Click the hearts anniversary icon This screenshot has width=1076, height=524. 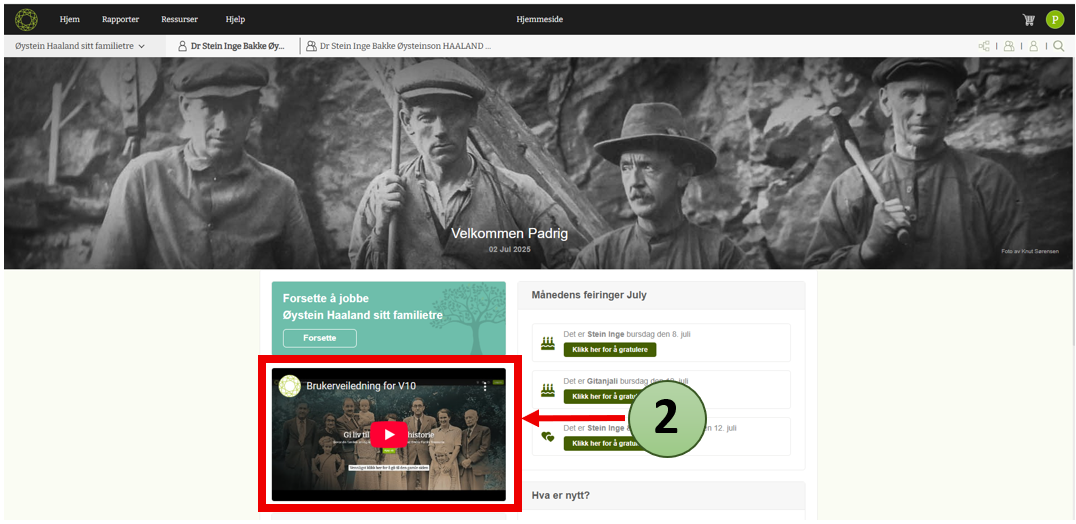pos(548,437)
